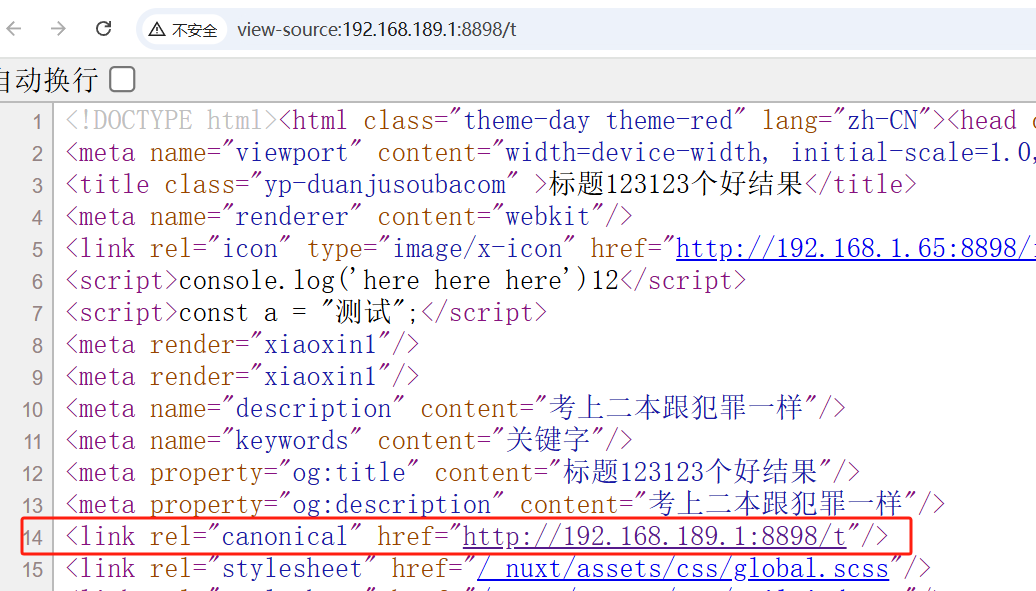Click the stylesheet rel value on line 15
Screen dimensions: 1036x591
tap(291, 569)
